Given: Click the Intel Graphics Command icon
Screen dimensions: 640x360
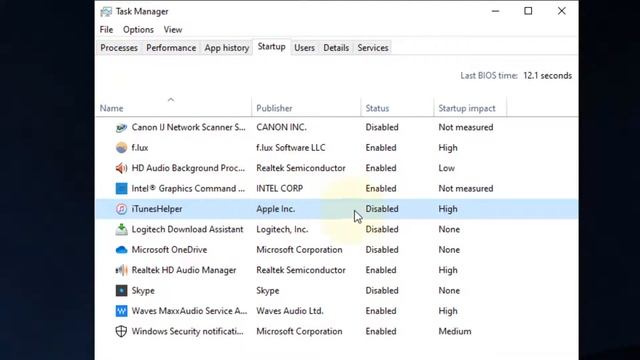Looking at the screenshot, I should pos(121,189).
